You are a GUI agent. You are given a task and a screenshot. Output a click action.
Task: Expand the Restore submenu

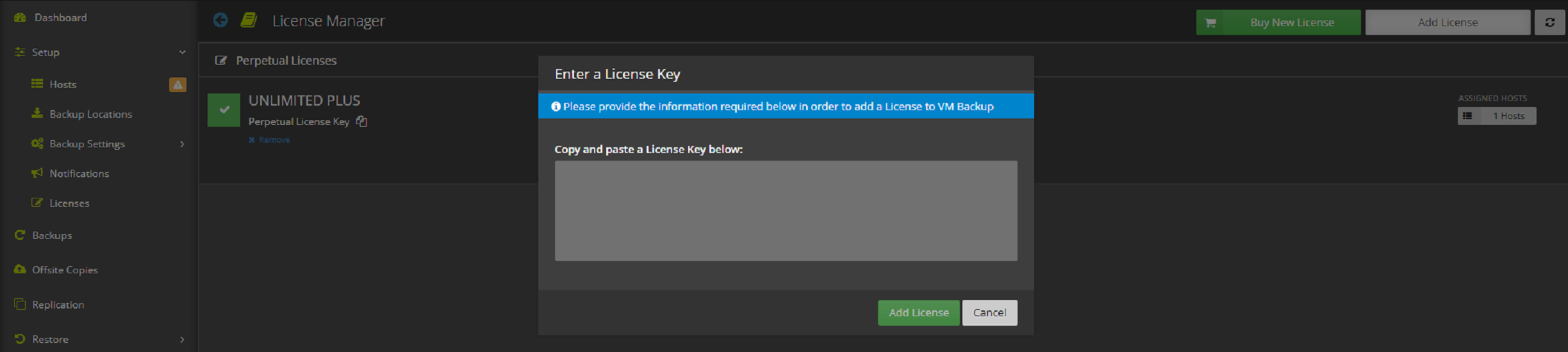tap(182, 339)
